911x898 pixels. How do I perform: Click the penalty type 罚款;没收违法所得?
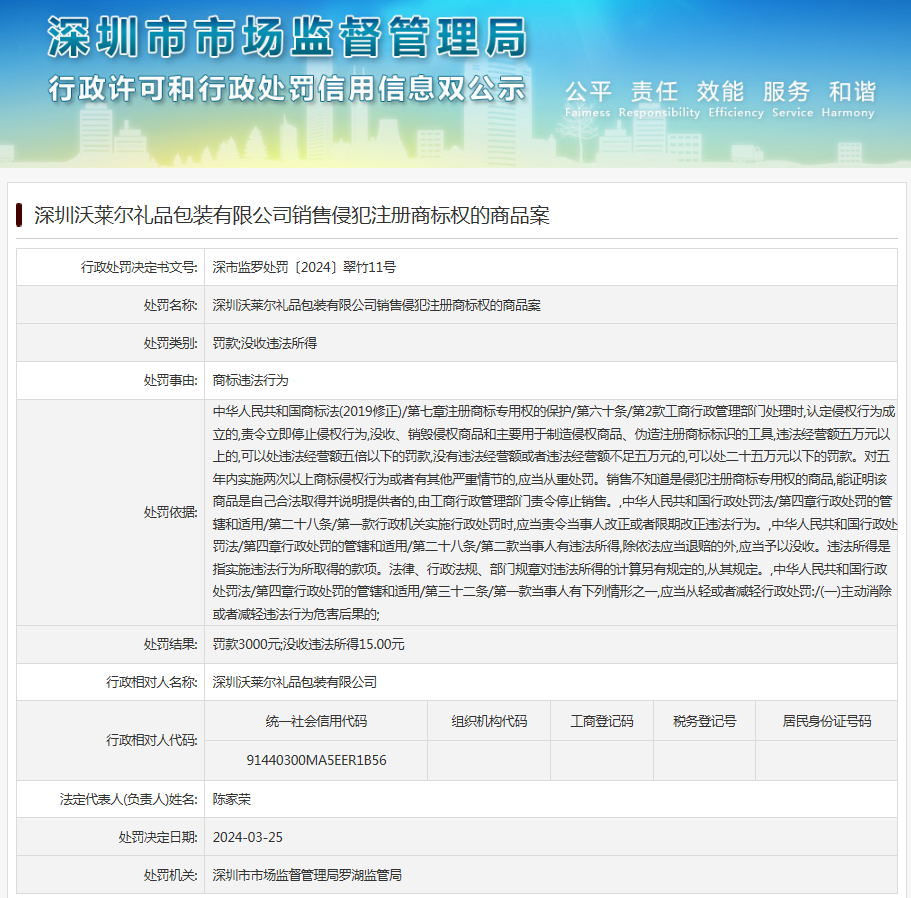(264, 343)
